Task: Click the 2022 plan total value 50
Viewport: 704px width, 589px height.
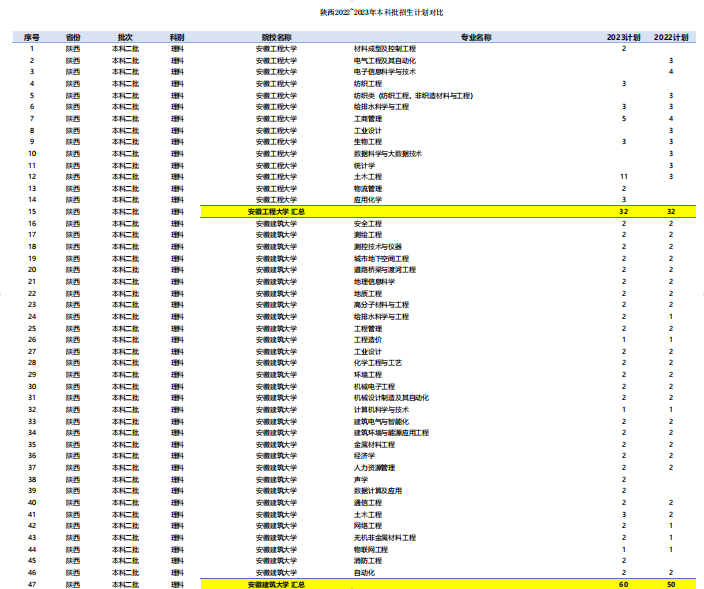Action: 670,584
